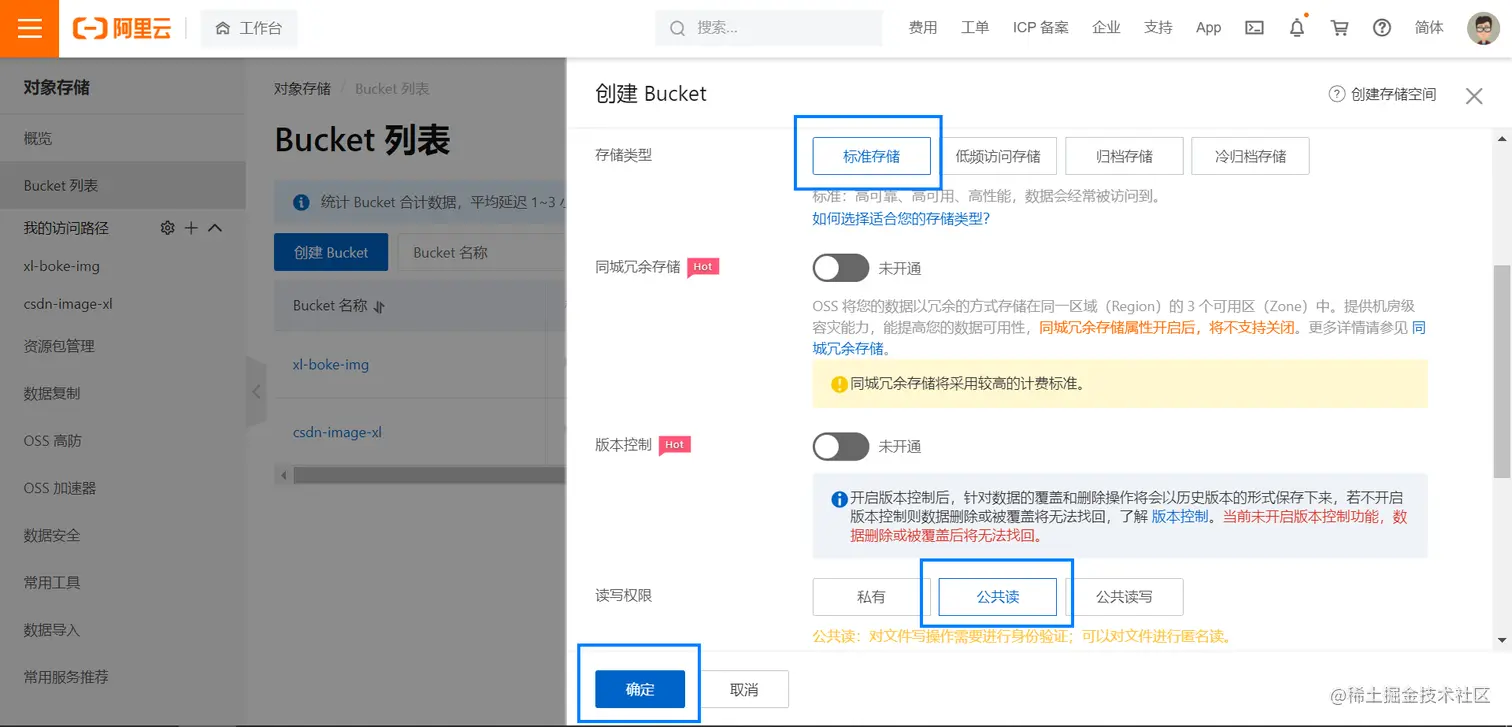Open csdn-image-xl bucket in table
Image resolution: width=1512 pixels, height=727 pixels.
click(x=337, y=433)
